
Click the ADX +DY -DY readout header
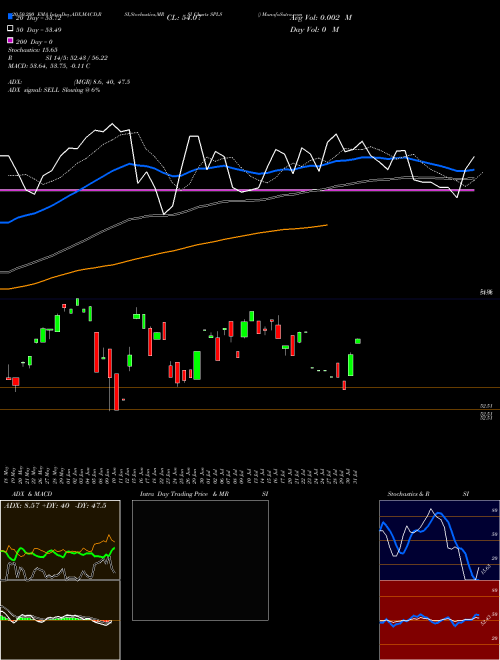pos(55,506)
